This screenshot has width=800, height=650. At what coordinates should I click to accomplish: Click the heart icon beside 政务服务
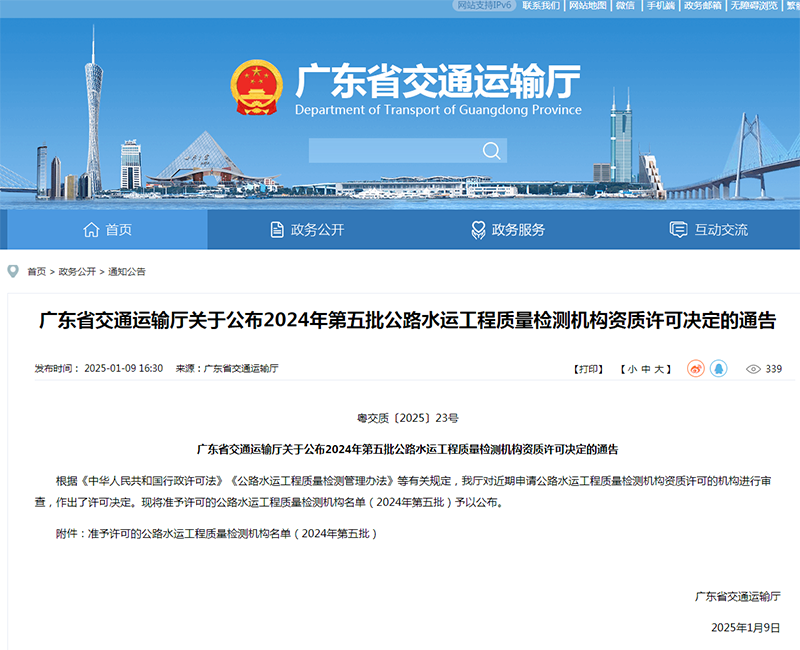pos(478,230)
